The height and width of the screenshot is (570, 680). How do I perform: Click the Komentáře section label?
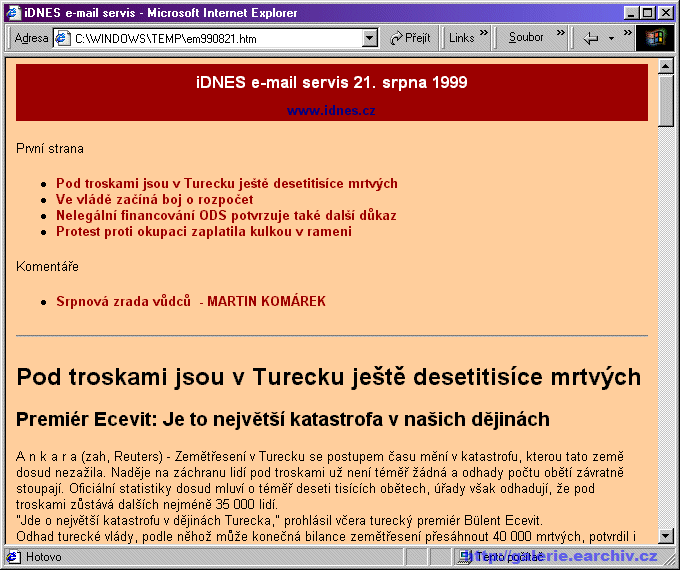tap(47, 266)
